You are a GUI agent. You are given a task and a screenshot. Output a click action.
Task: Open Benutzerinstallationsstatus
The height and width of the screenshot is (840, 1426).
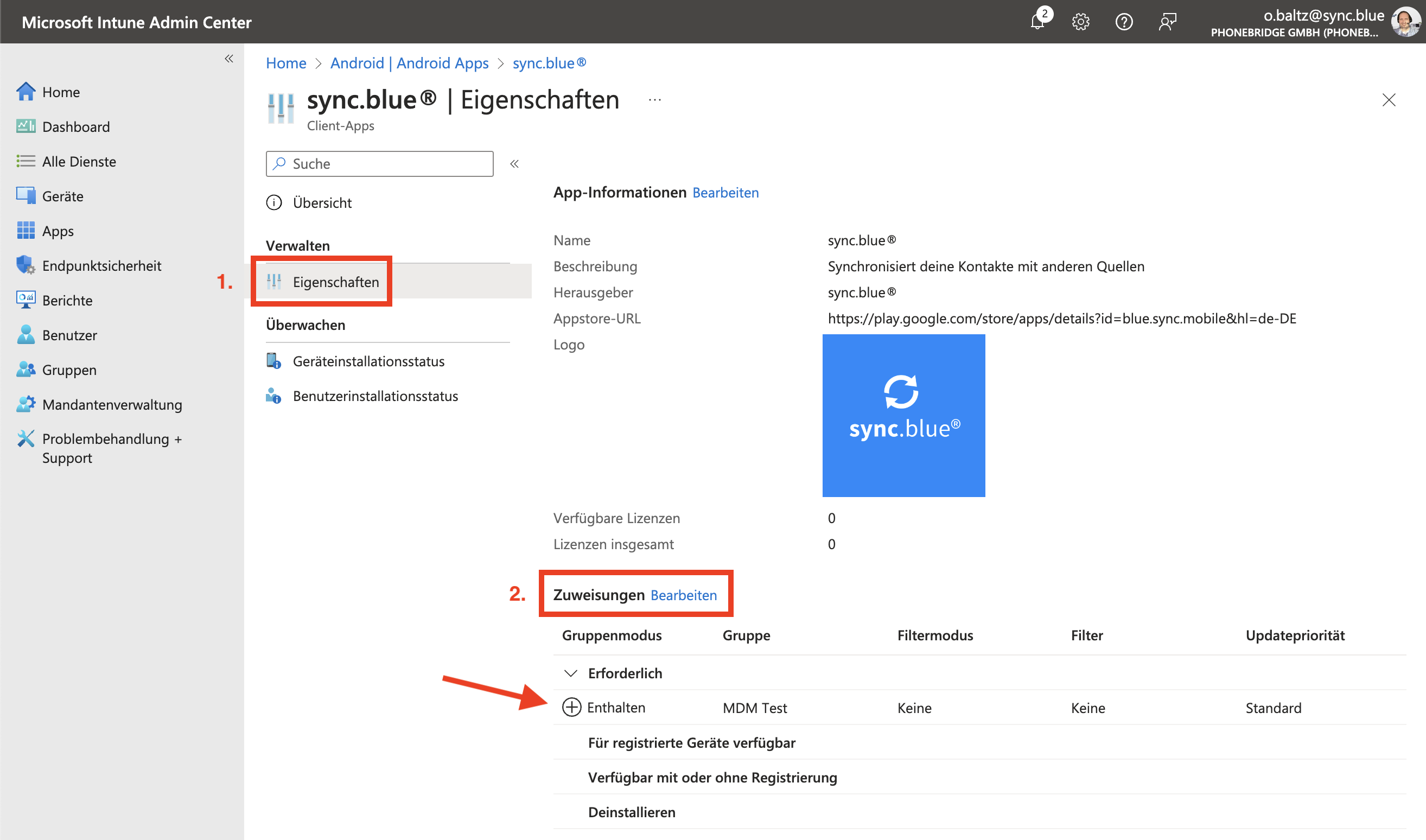(375, 396)
